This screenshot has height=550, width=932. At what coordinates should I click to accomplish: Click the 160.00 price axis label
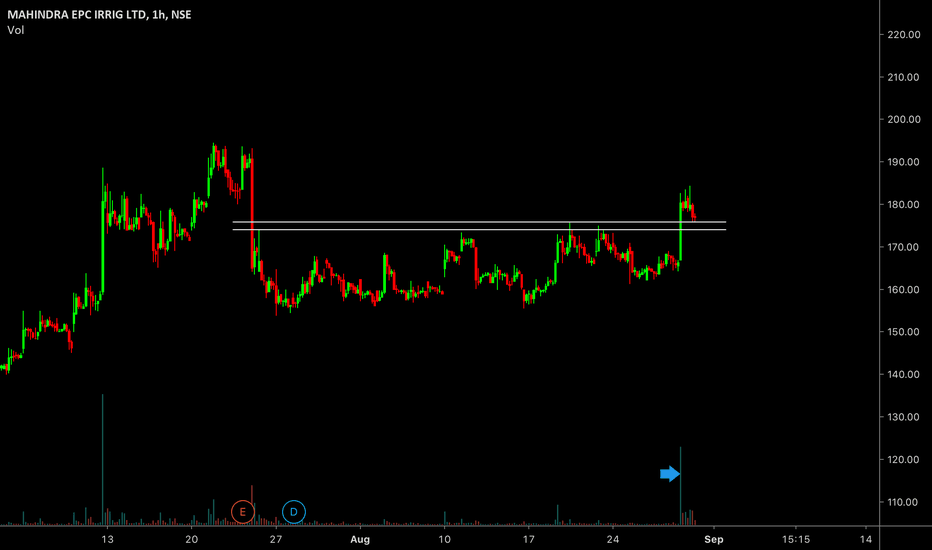[903, 290]
